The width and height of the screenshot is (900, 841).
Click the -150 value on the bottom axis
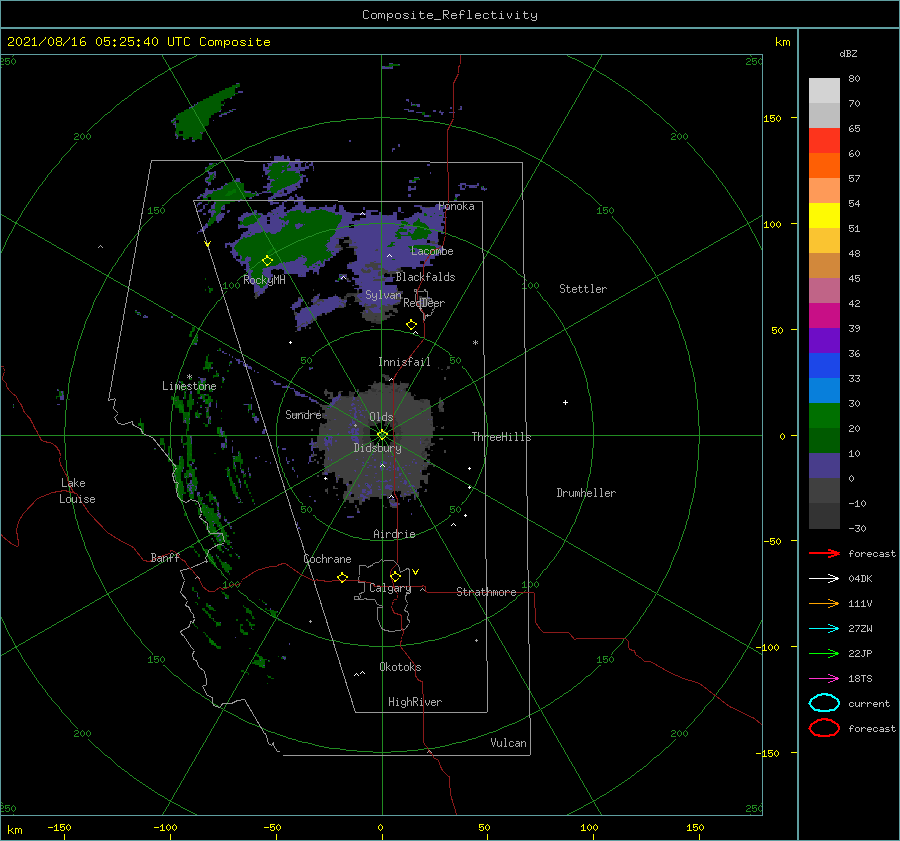(59, 827)
